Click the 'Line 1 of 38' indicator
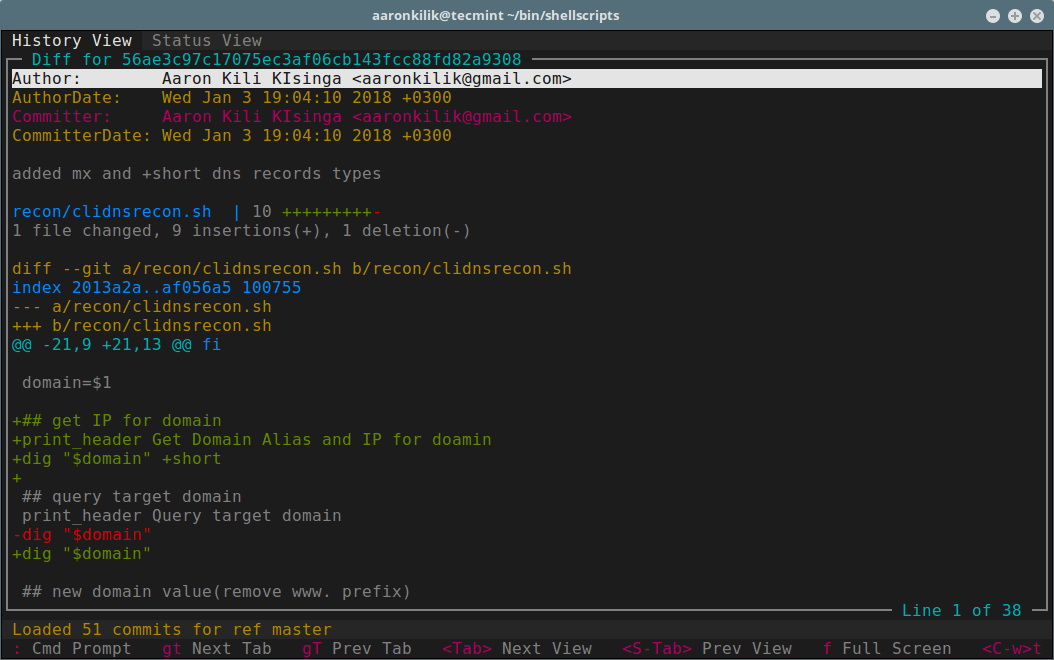Screen dimensions: 1054x660 [x=961, y=610]
